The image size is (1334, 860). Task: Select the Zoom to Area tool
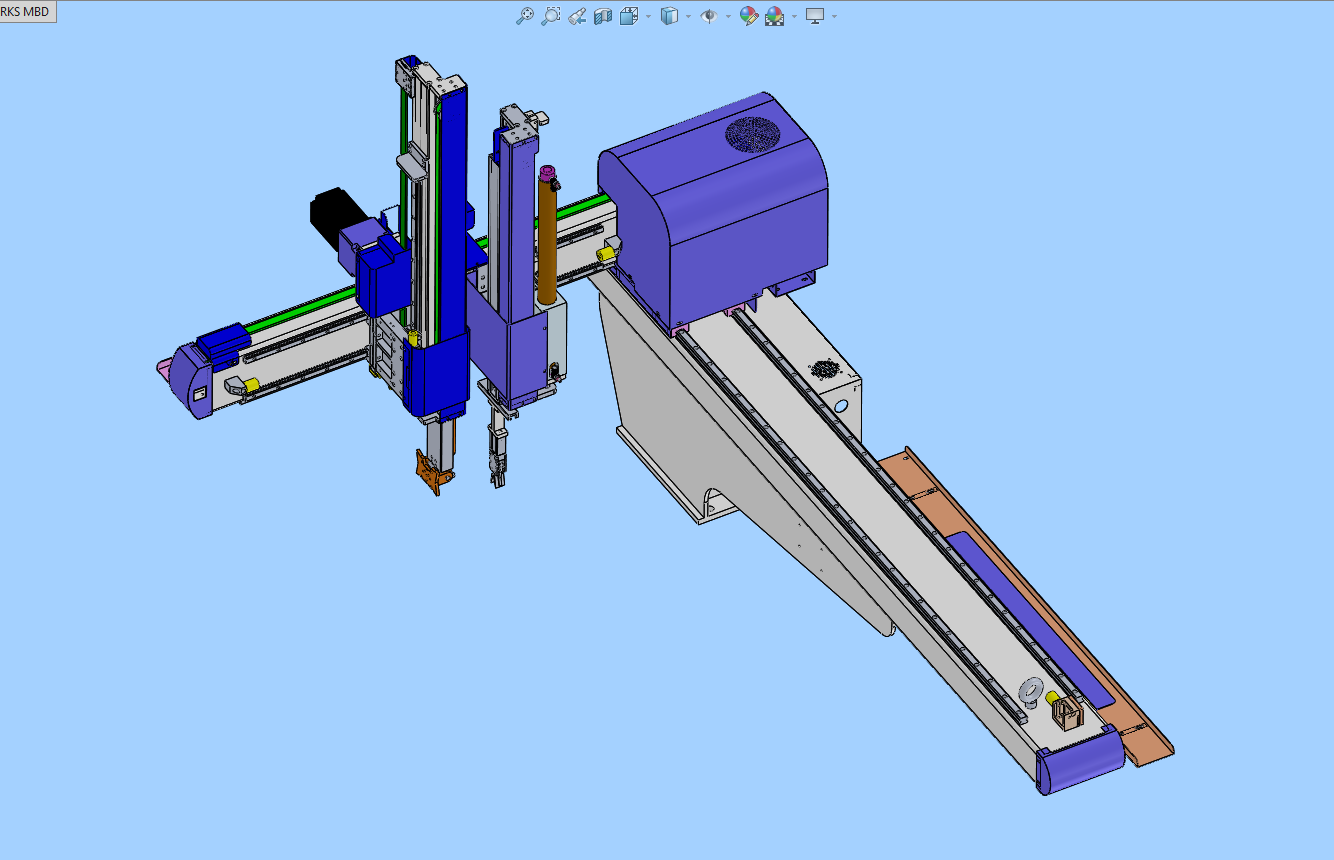pos(550,16)
